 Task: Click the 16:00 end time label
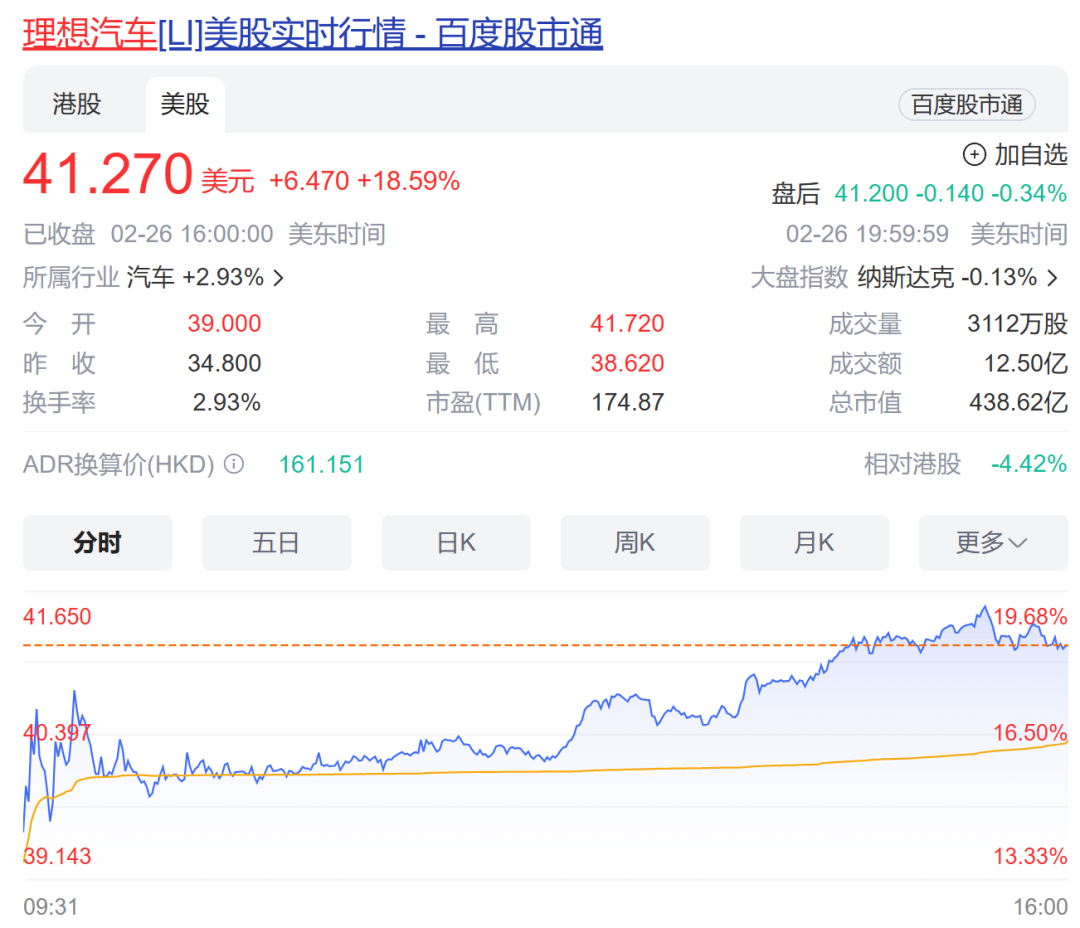pyautogui.click(x=1040, y=907)
